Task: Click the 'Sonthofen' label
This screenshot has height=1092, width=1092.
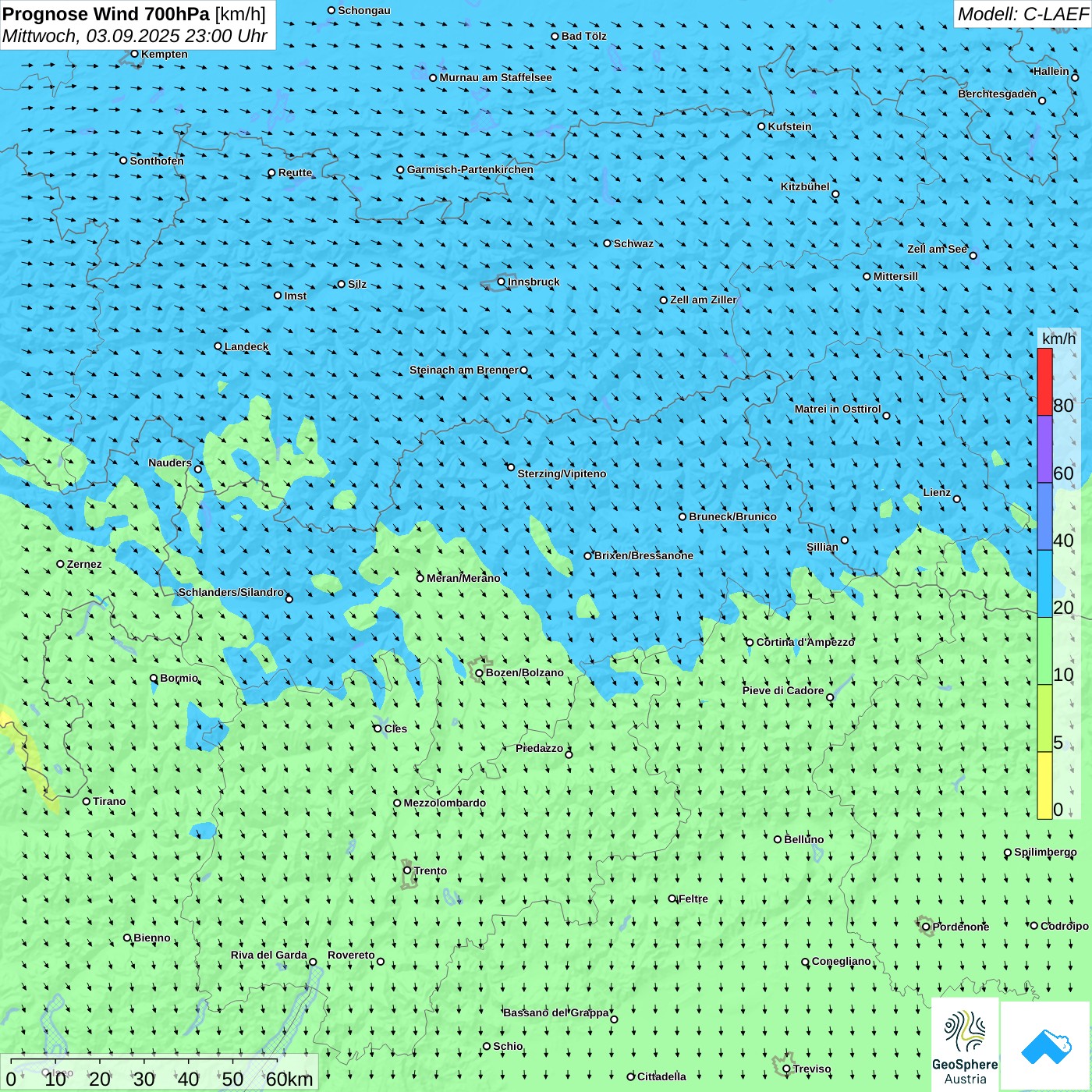Action: (157, 161)
